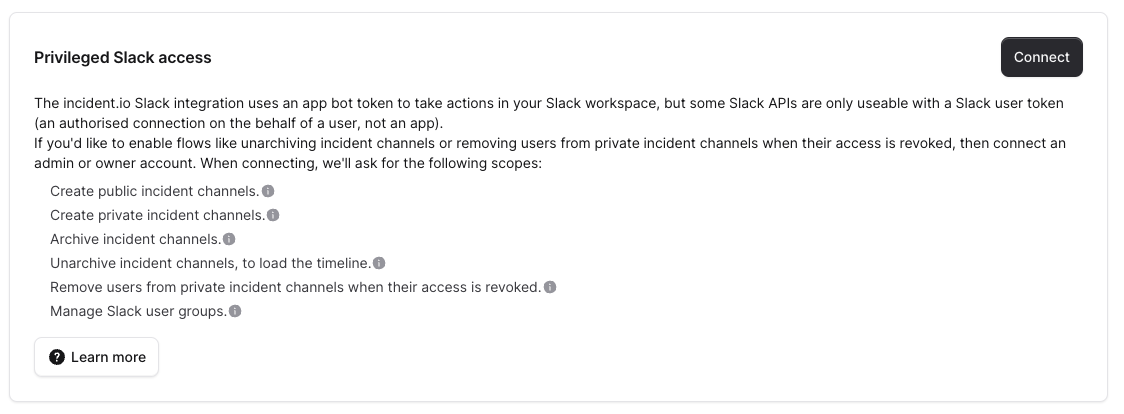Click the Archive incident channels text
The image size is (1124, 414).
(135, 239)
